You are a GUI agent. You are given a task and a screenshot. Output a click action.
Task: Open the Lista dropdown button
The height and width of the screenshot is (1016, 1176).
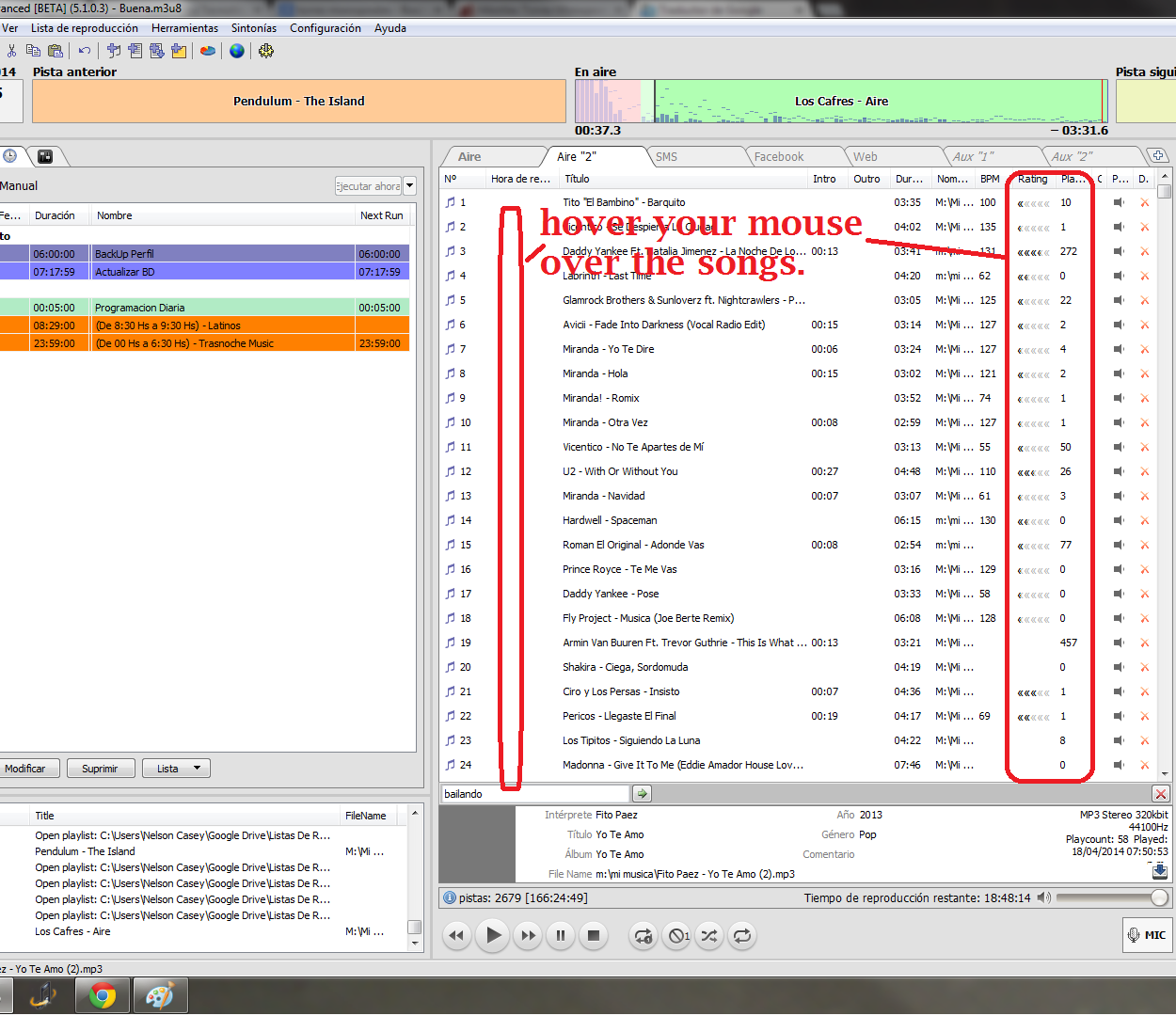coord(176,769)
